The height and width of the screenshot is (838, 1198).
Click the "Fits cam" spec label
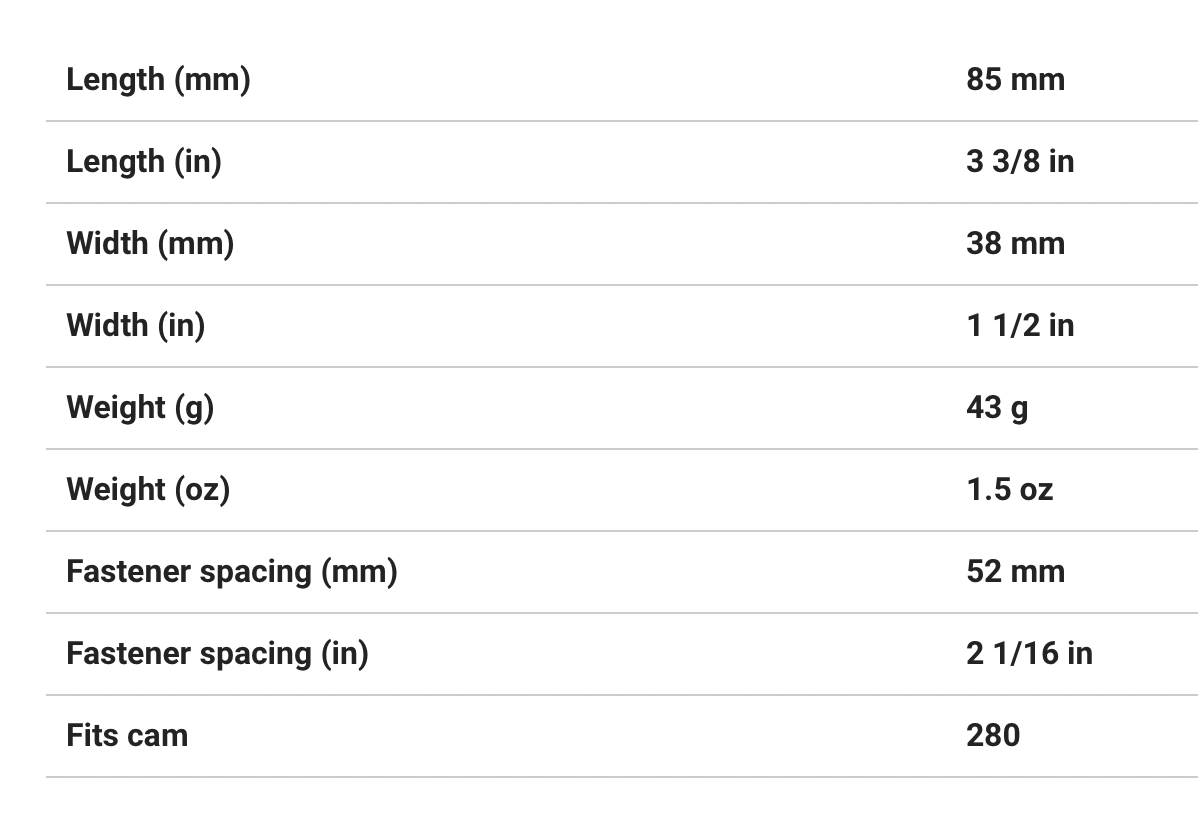[x=127, y=735]
